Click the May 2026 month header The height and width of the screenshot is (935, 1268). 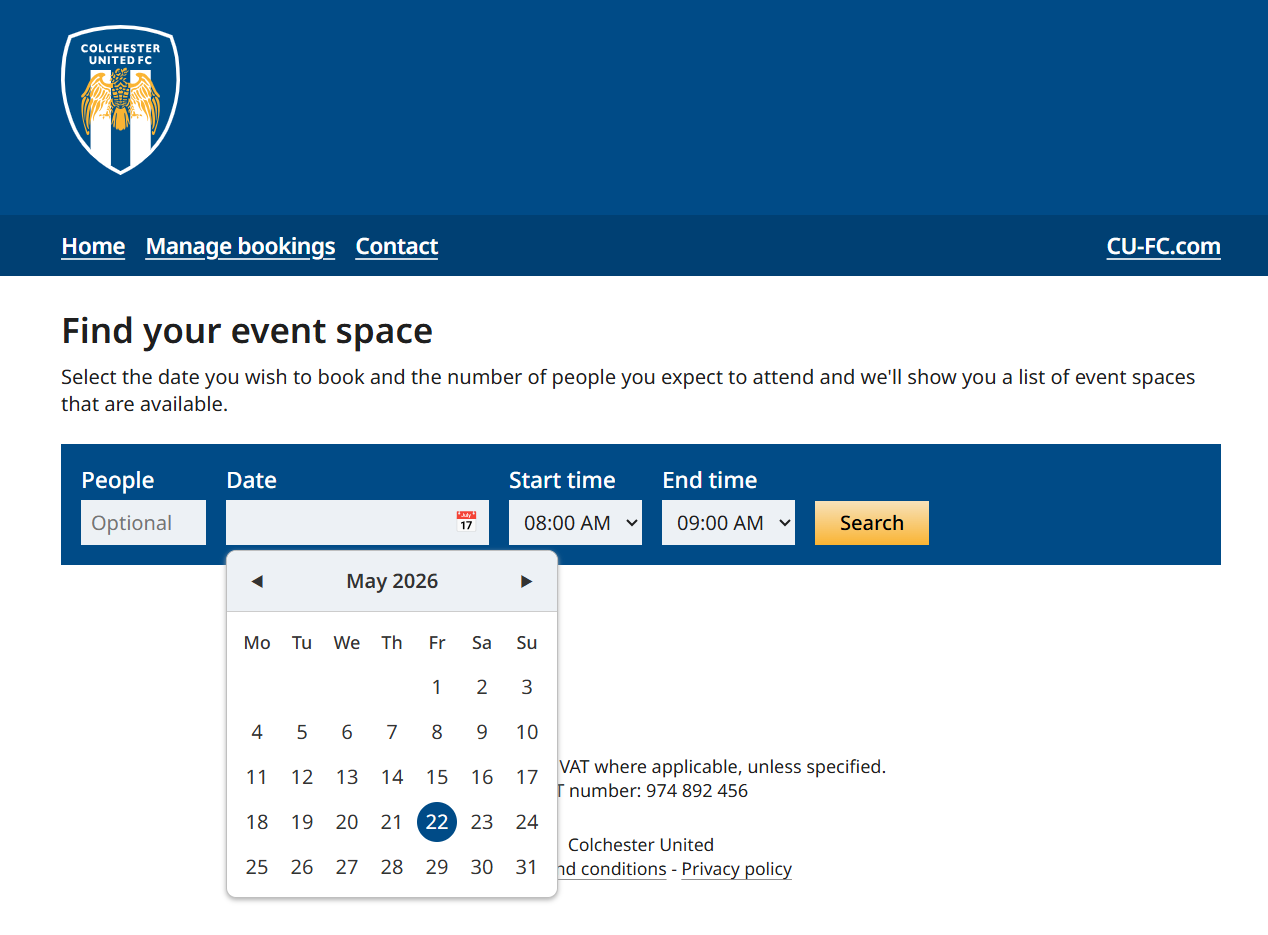[392, 581]
